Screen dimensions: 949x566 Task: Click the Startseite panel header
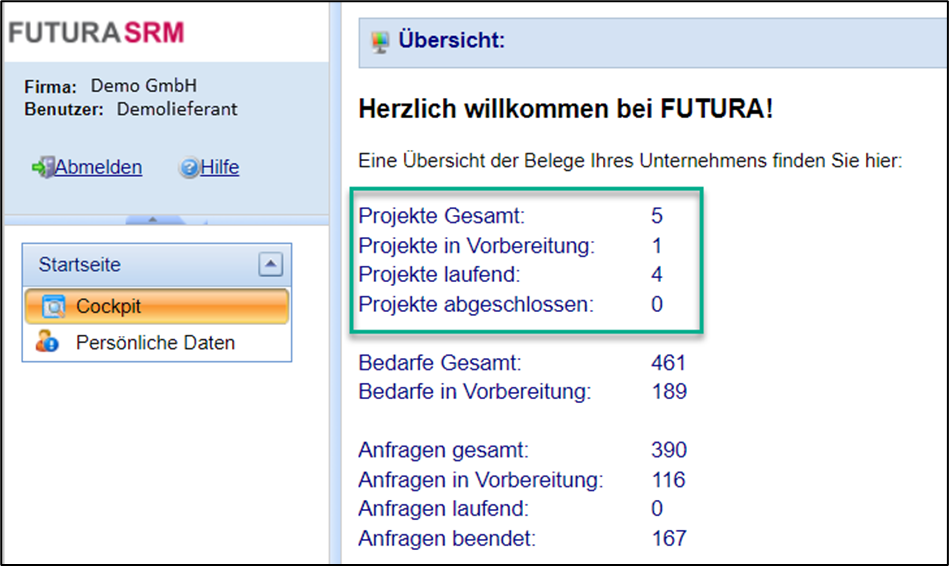(80, 265)
